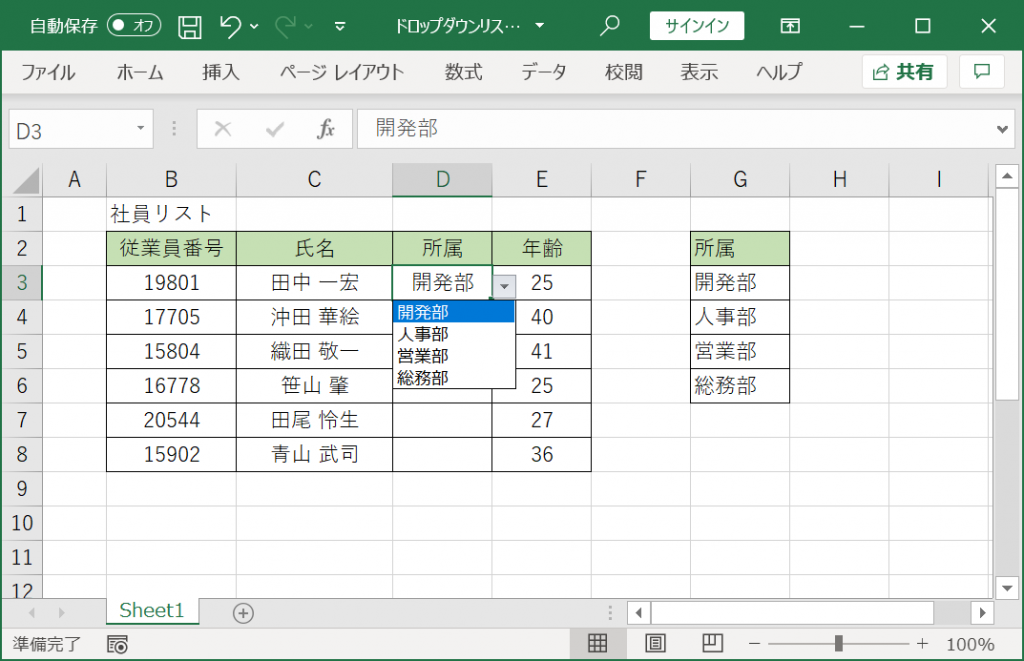Click the Name Box showing D3
The image size is (1024, 661).
tap(71, 130)
